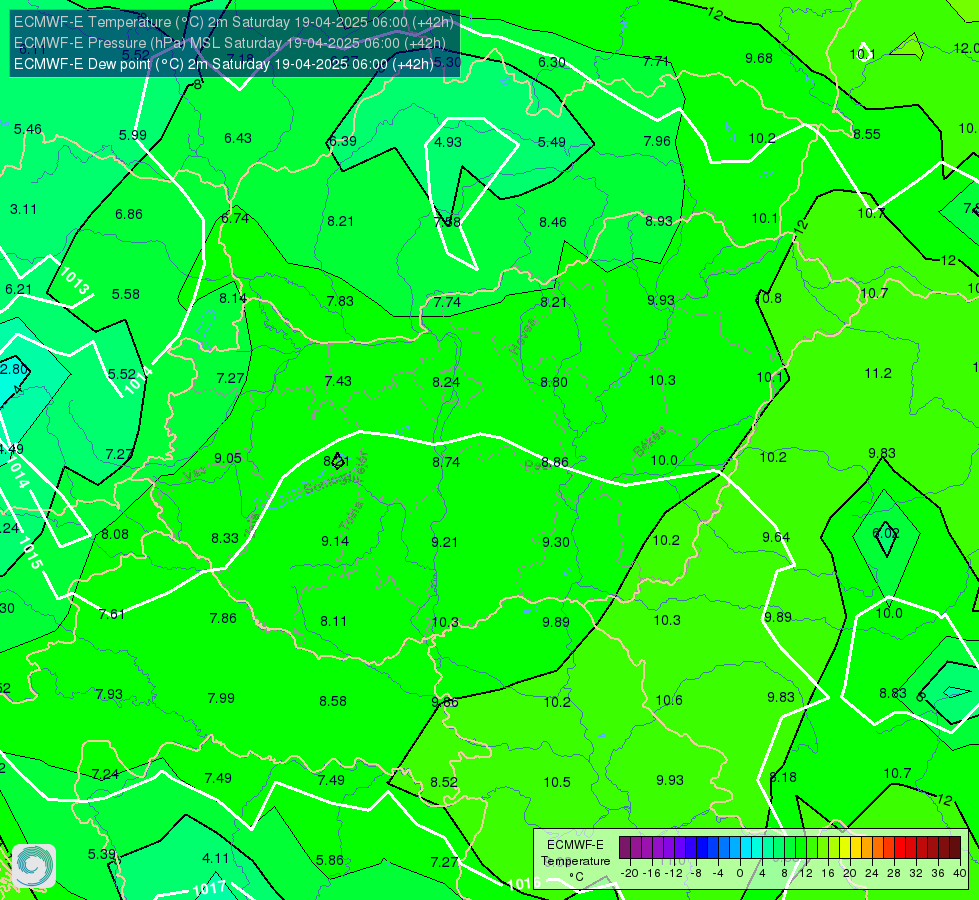Image resolution: width=979 pixels, height=900 pixels.
Task: Click the map value '8.18'
Action: [x=783, y=778]
